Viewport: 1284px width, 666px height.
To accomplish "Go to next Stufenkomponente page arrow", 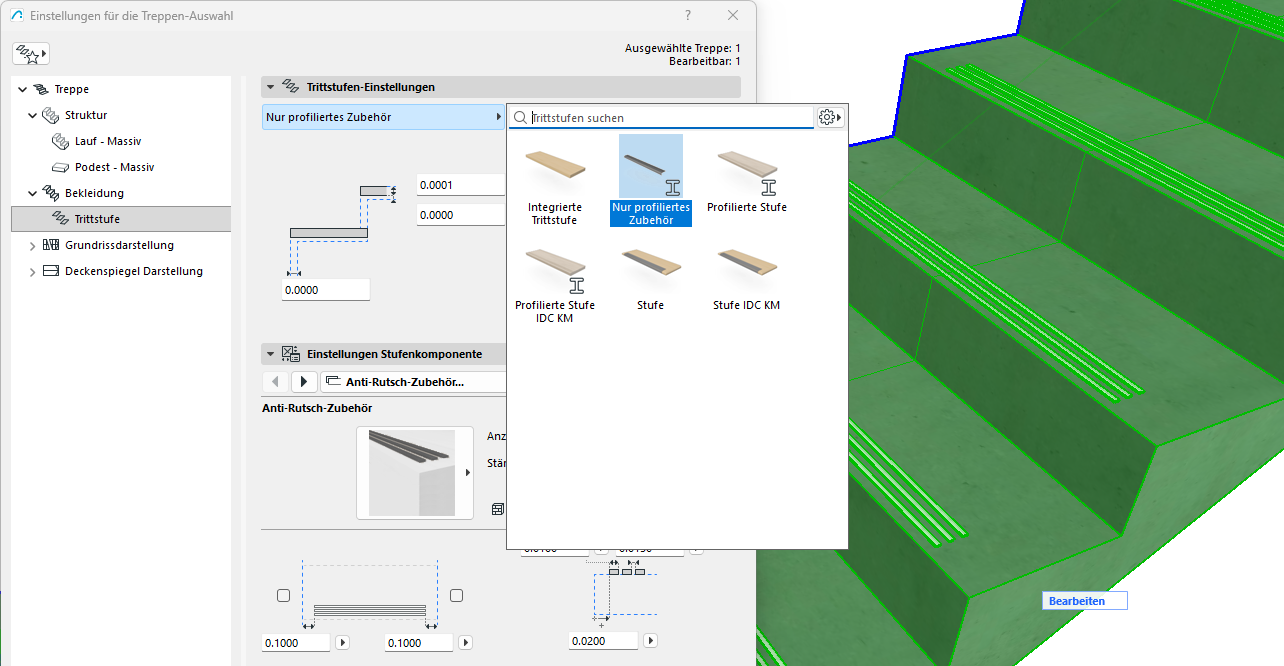I will (x=302, y=382).
